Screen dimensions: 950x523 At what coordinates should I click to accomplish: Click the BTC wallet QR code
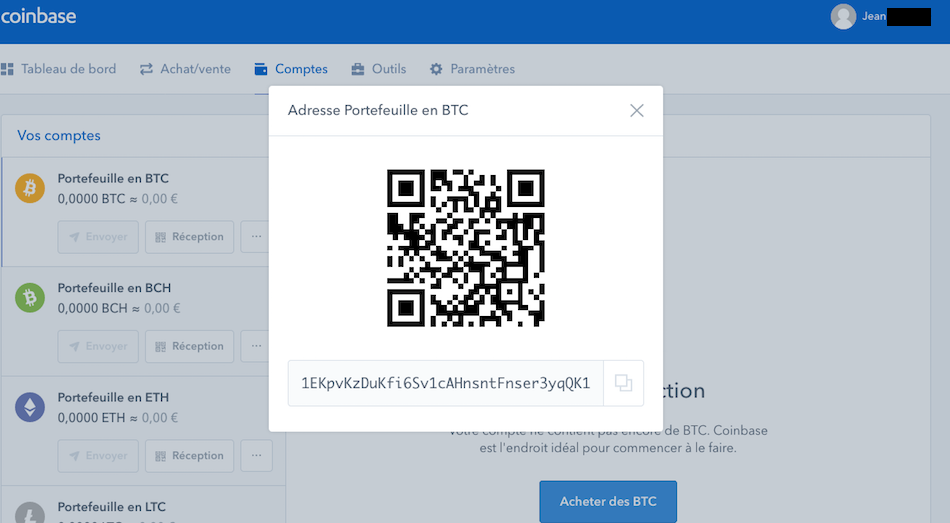click(465, 248)
